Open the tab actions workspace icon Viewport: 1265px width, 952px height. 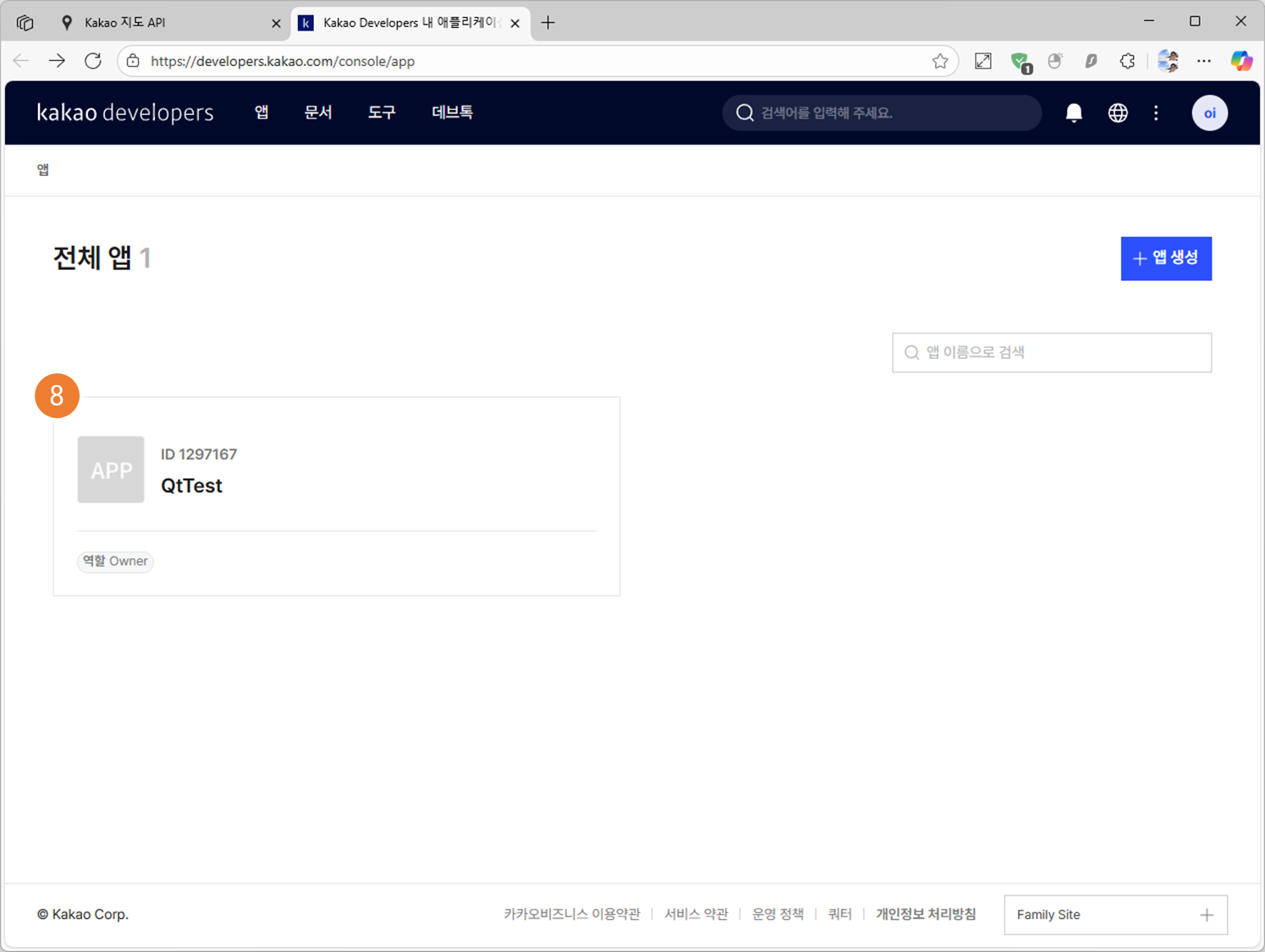point(25,23)
